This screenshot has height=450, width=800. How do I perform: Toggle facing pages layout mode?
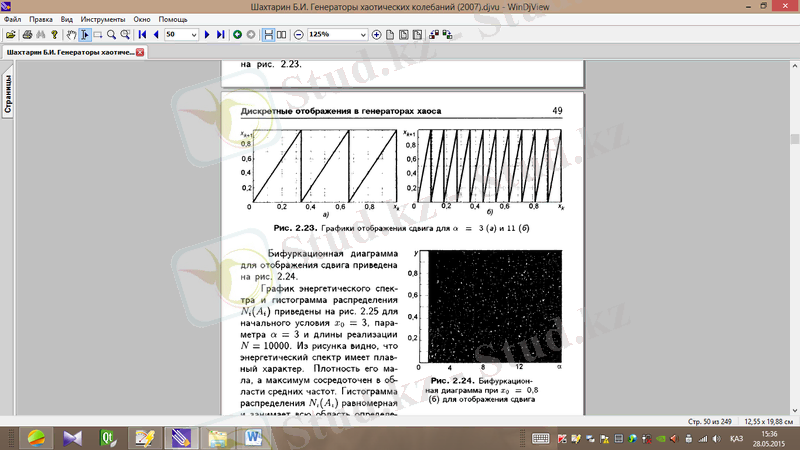281,34
